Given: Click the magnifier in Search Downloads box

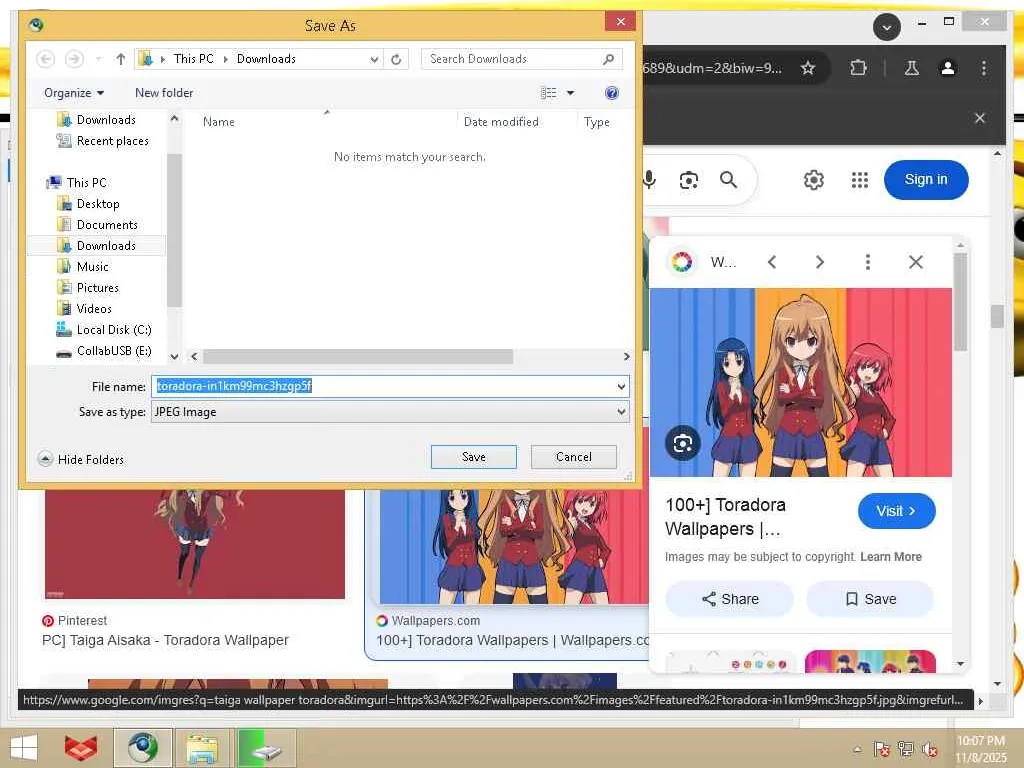Looking at the screenshot, I should (608, 59).
